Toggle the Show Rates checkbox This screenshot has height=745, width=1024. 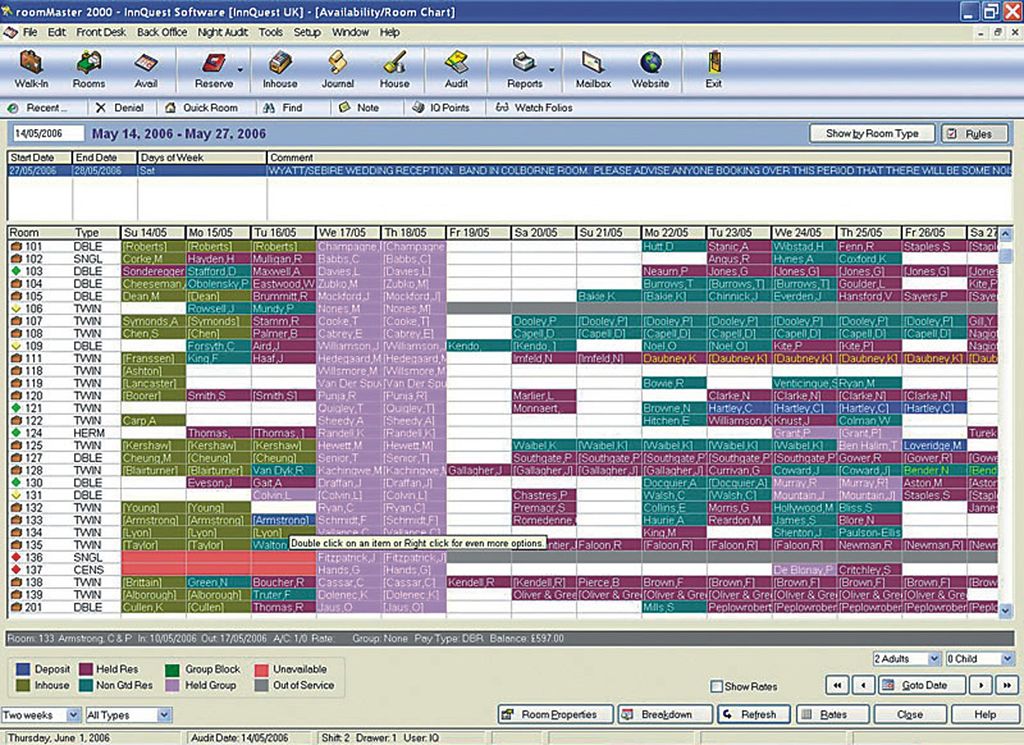point(716,686)
